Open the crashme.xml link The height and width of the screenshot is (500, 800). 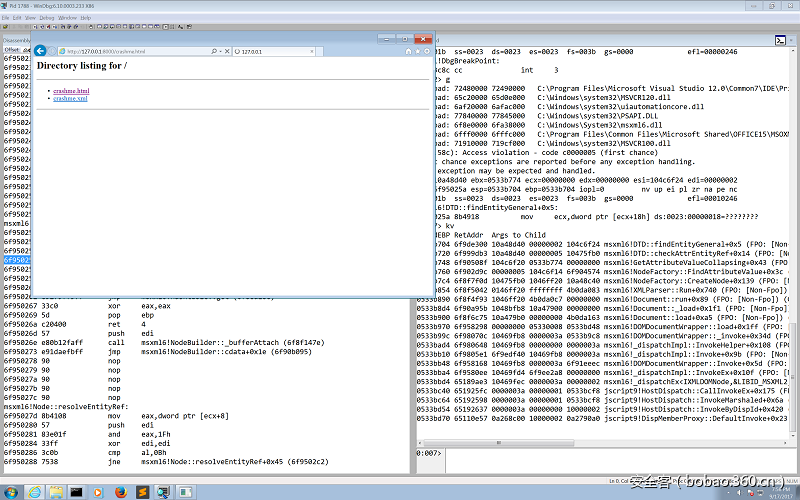click(70, 99)
